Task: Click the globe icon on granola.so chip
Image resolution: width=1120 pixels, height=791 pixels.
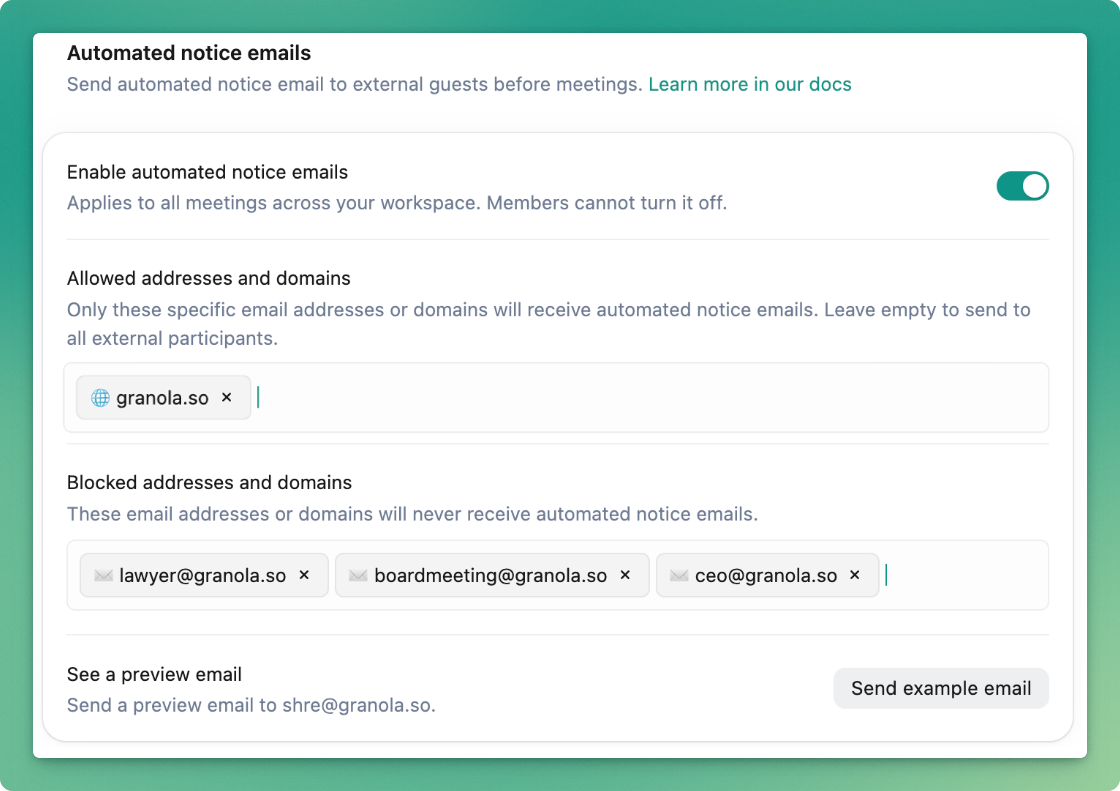Action: 100,398
